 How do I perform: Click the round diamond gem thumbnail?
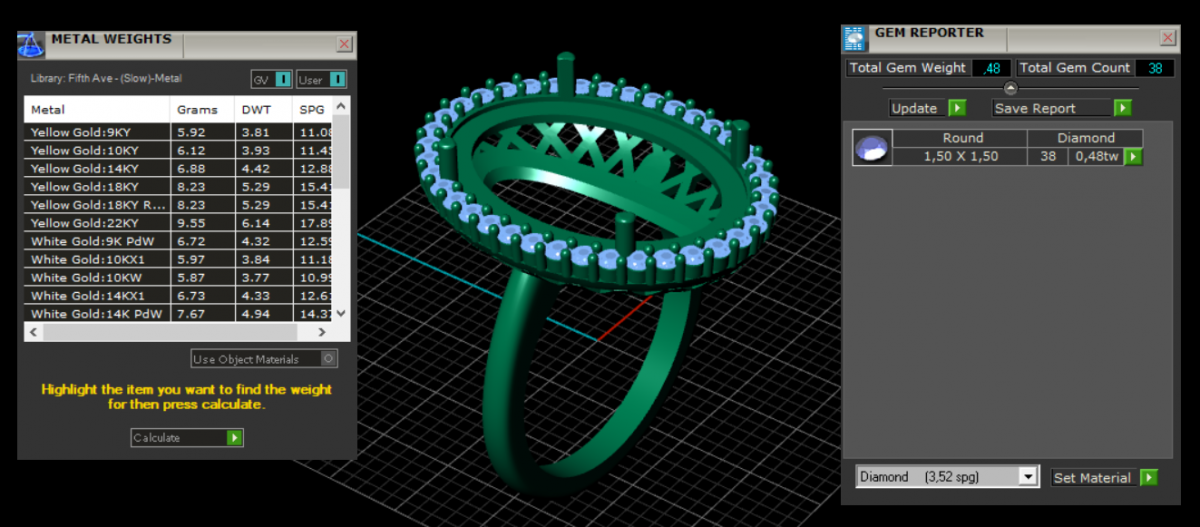coord(871,148)
